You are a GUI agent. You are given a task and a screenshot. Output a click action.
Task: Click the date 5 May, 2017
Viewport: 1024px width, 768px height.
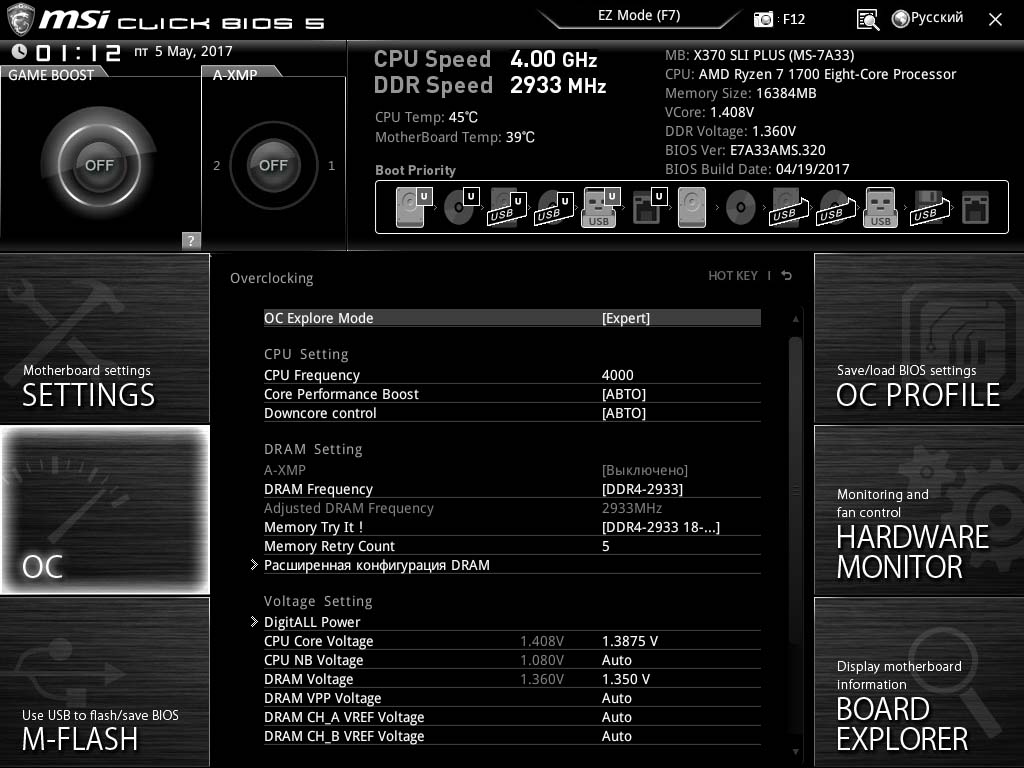point(193,52)
